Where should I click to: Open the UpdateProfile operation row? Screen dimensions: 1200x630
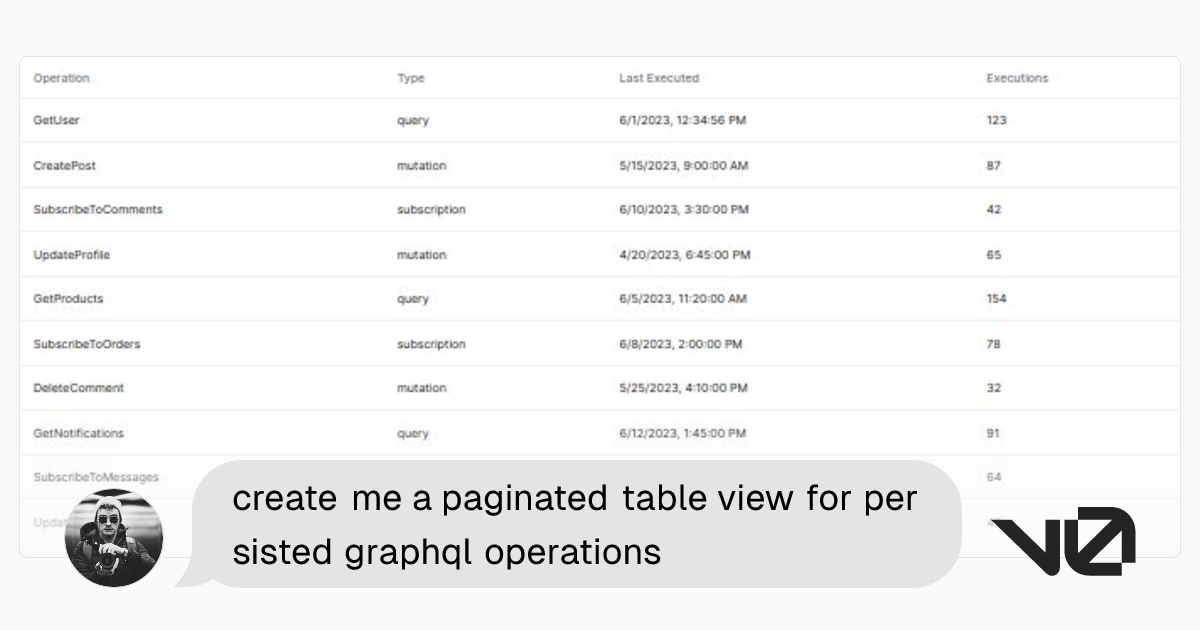[72, 255]
